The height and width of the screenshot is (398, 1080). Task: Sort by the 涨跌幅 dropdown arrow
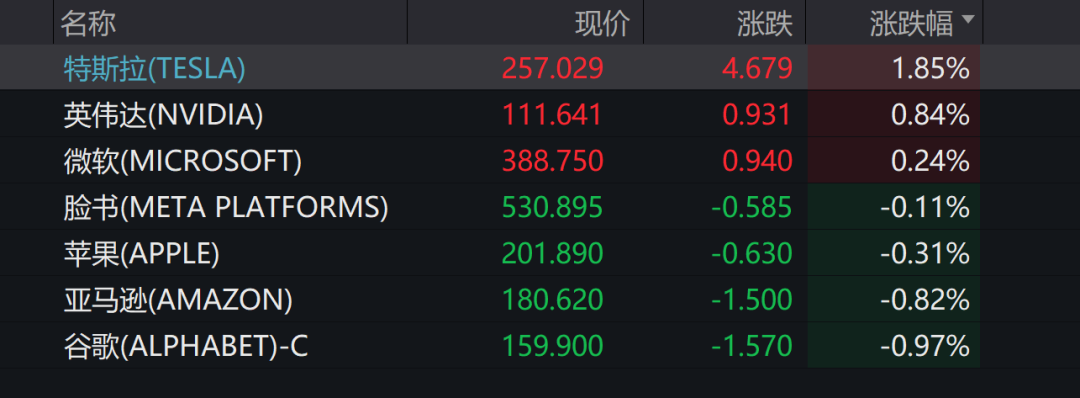[968, 20]
